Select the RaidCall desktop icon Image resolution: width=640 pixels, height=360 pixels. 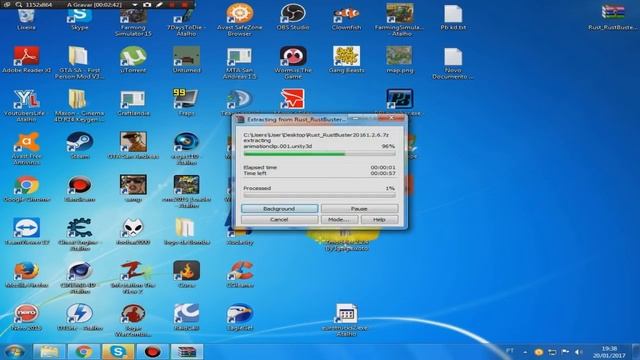[x=187, y=317]
